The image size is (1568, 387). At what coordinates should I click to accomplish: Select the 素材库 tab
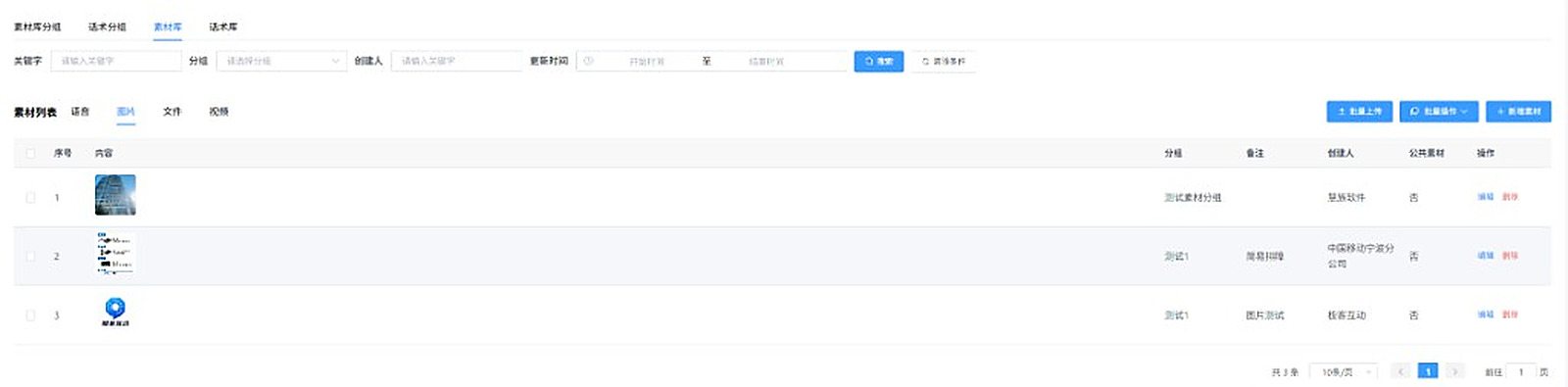click(168, 26)
